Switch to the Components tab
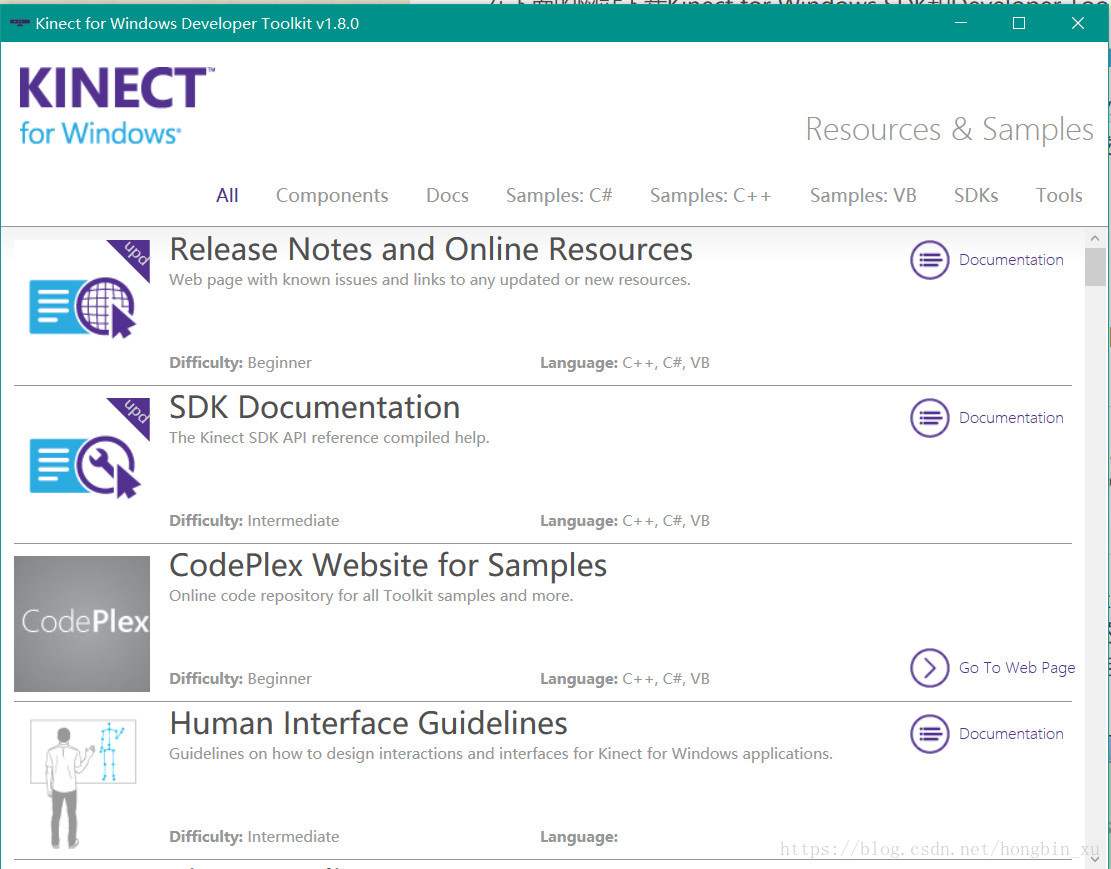The height and width of the screenshot is (869, 1111). (332, 196)
